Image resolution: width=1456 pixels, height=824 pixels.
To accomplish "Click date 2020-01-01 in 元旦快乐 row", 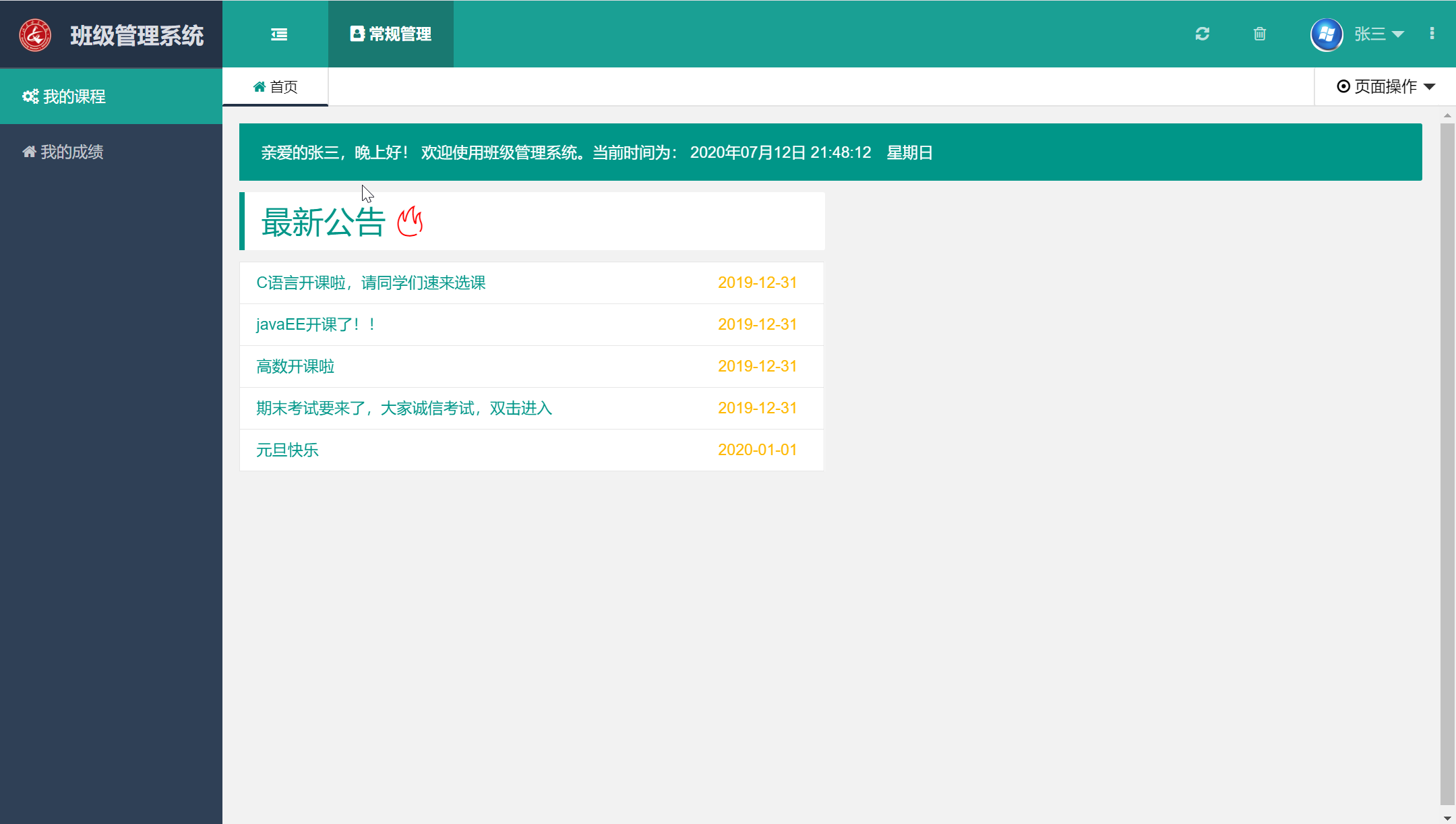I will 757,450.
